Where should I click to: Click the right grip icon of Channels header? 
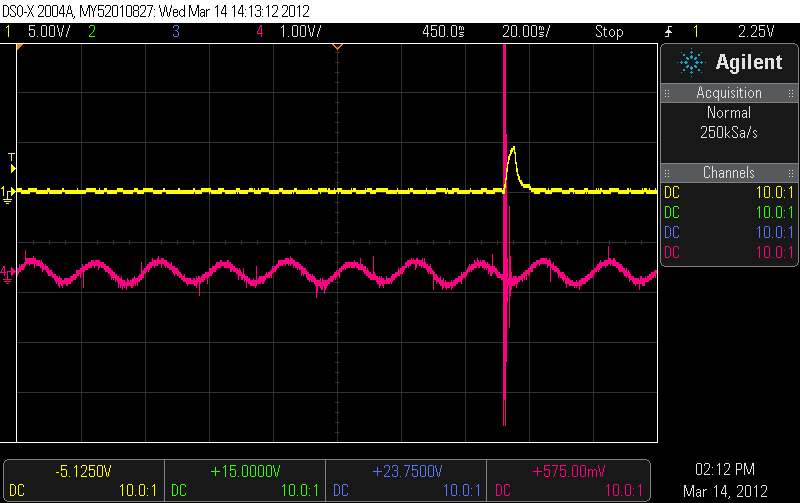pos(791,173)
